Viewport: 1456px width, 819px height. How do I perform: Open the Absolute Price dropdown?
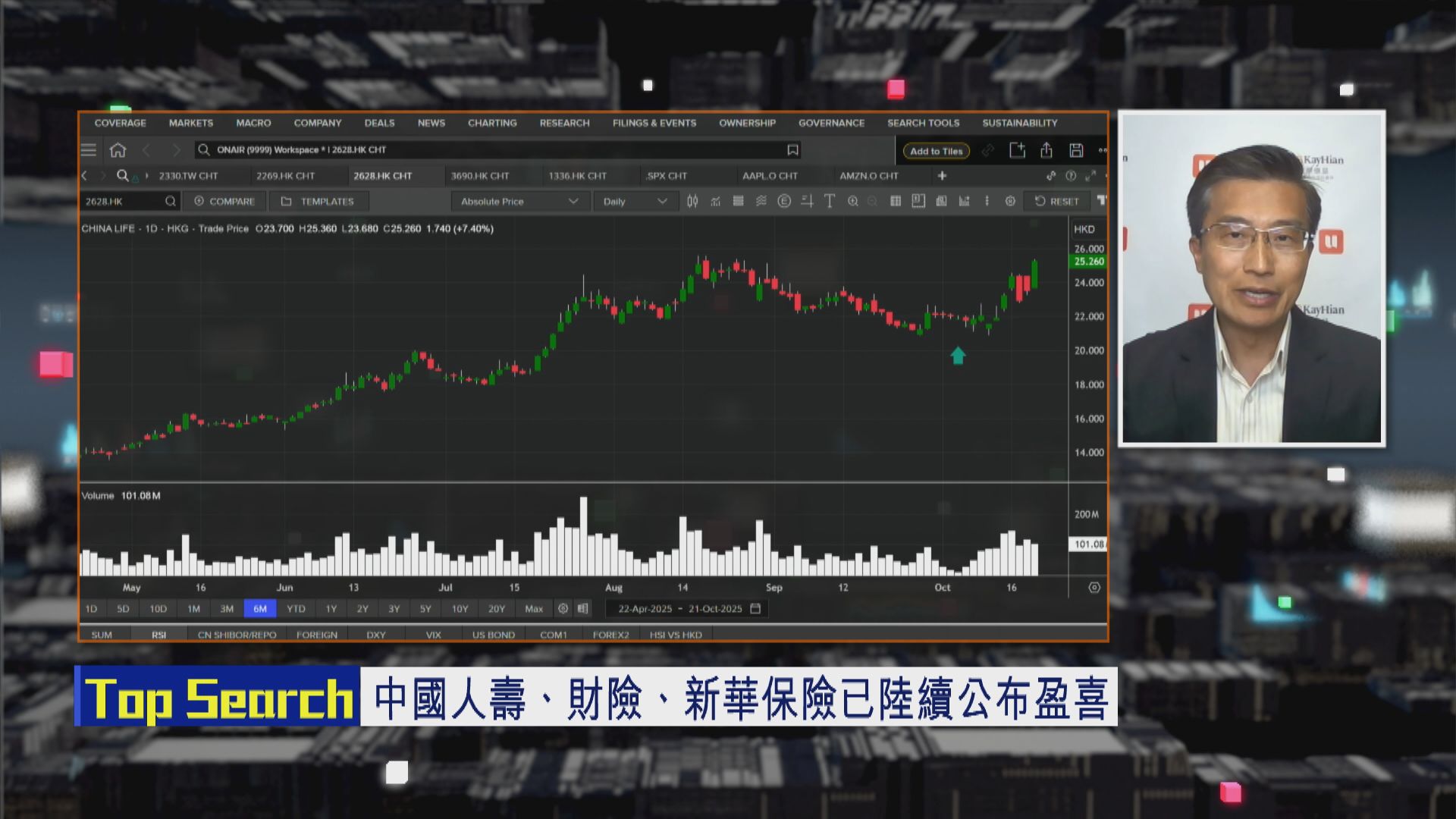point(519,202)
